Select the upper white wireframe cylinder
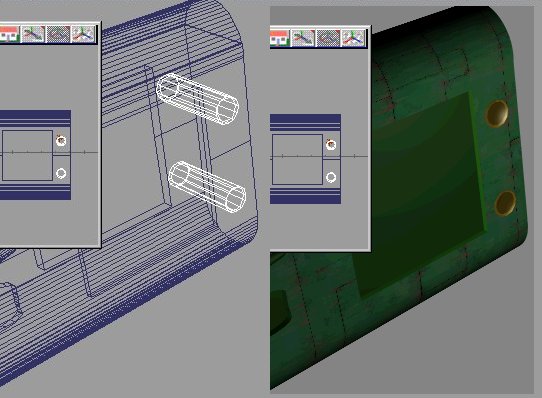 click(197, 99)
